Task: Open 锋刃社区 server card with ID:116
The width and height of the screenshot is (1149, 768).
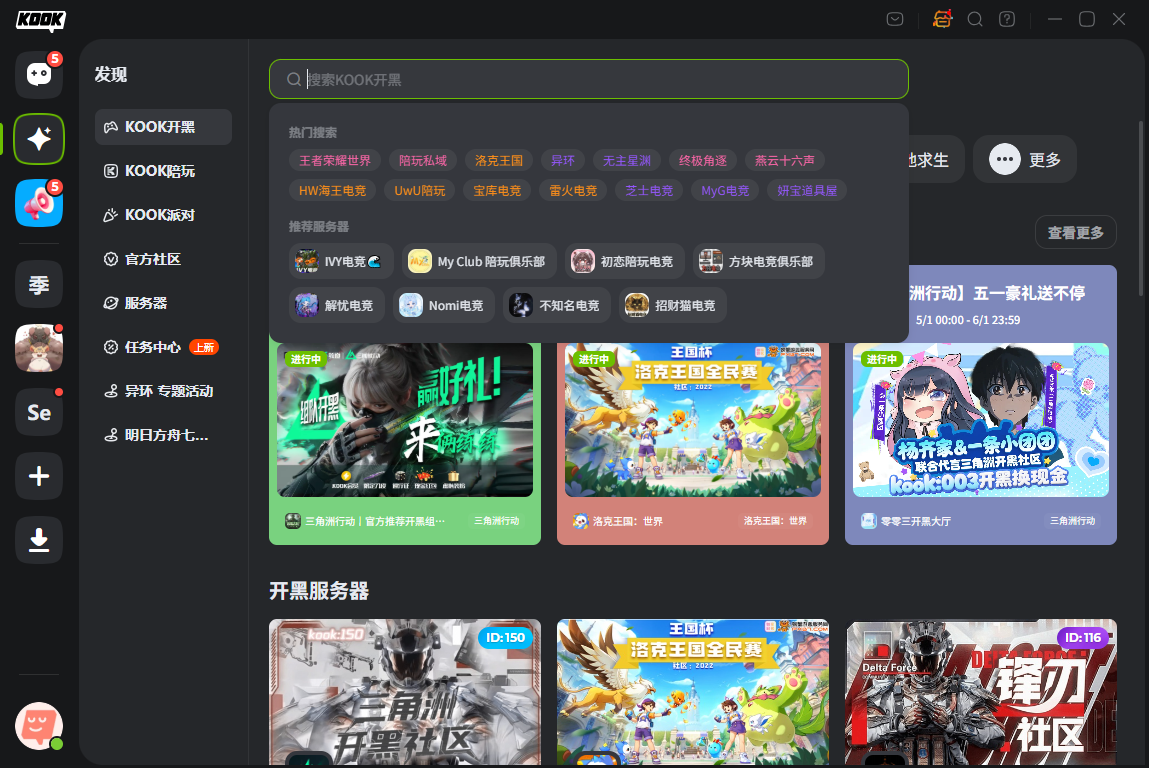Action: coord(981,693)
